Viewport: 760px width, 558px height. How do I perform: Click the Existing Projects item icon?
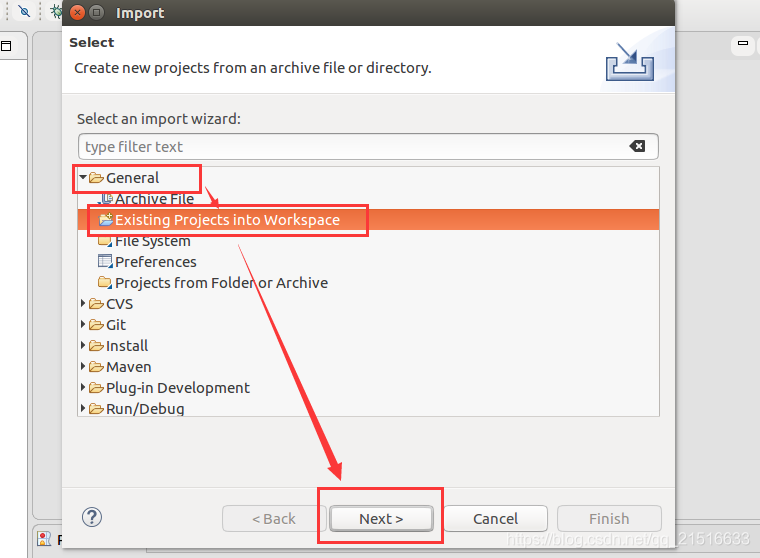106,219
